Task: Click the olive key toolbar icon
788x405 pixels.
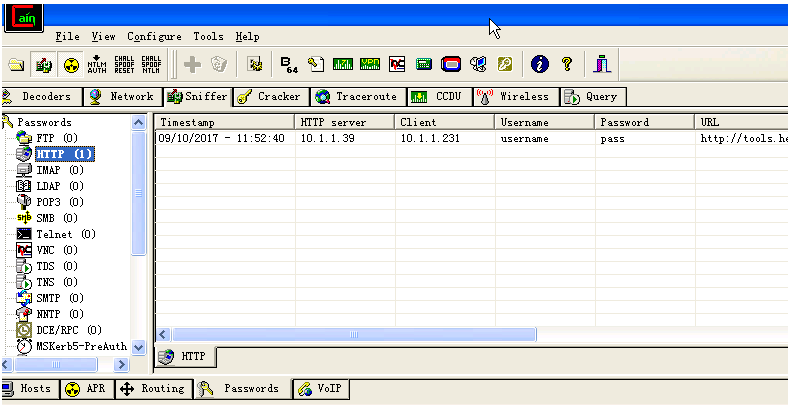Action: click(x=505, y=64)
